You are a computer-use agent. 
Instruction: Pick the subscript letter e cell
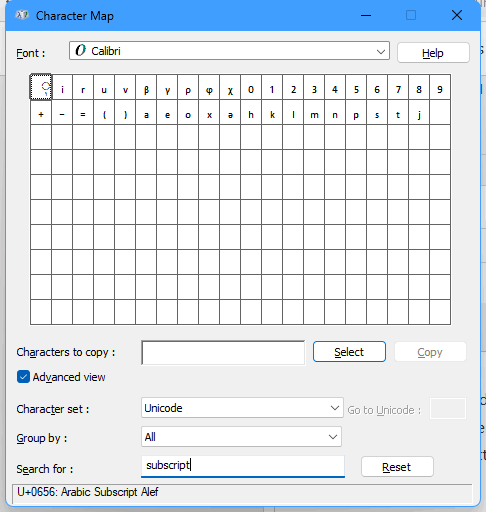[167, 112]
